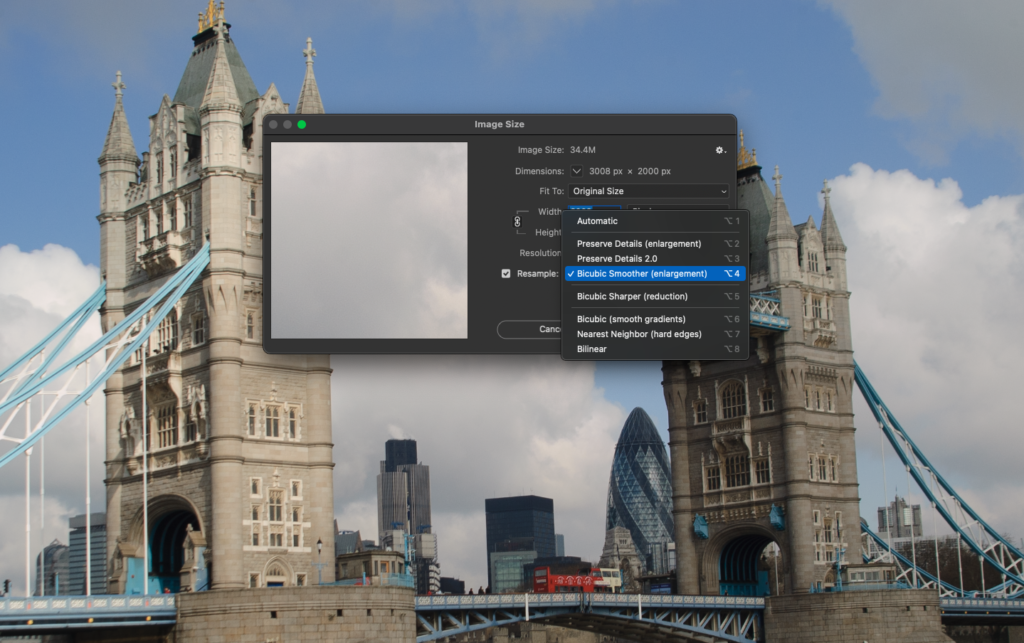This screenshot has height=643, width=1024.
Task: Select Bicubic Sharper (reduction) option
Action: [654, 296]
